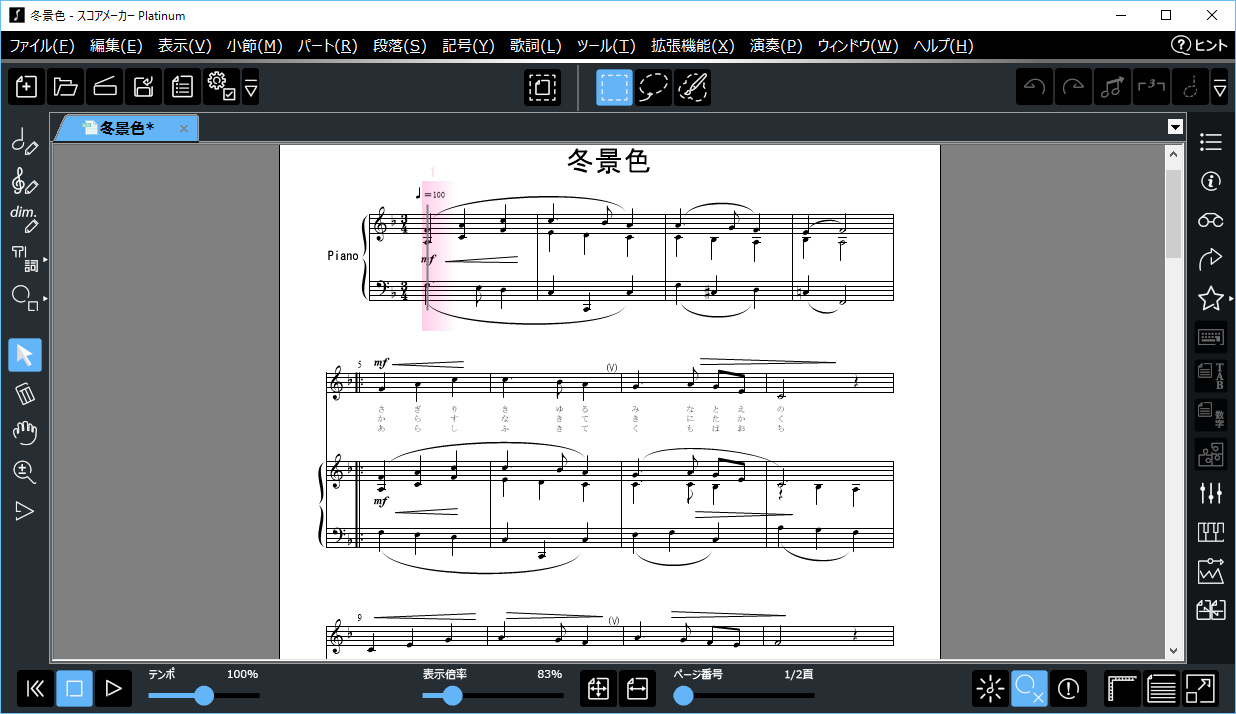Click the play triangle in left toolbar
The height and width of the screenshot is (714, 1236).
25,511
